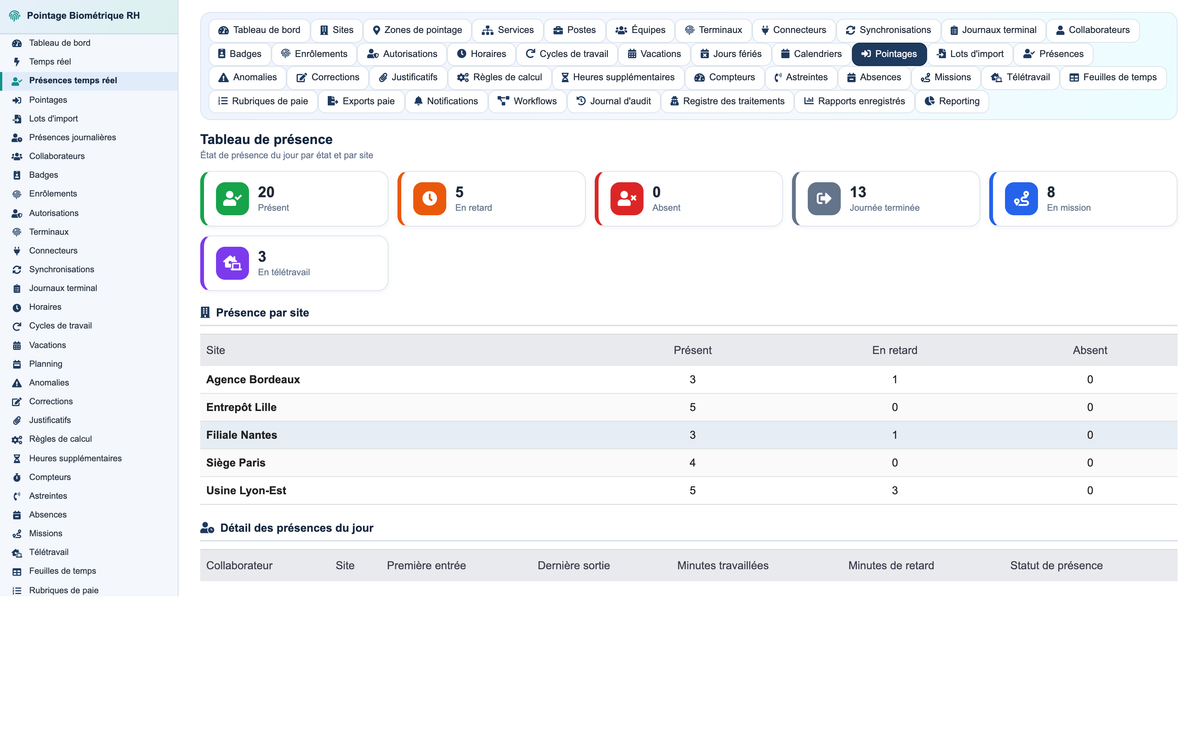Viewport: 1200px width, 750px height.
Task: Click the red Absent person icon
Action: tap(627, 198)
